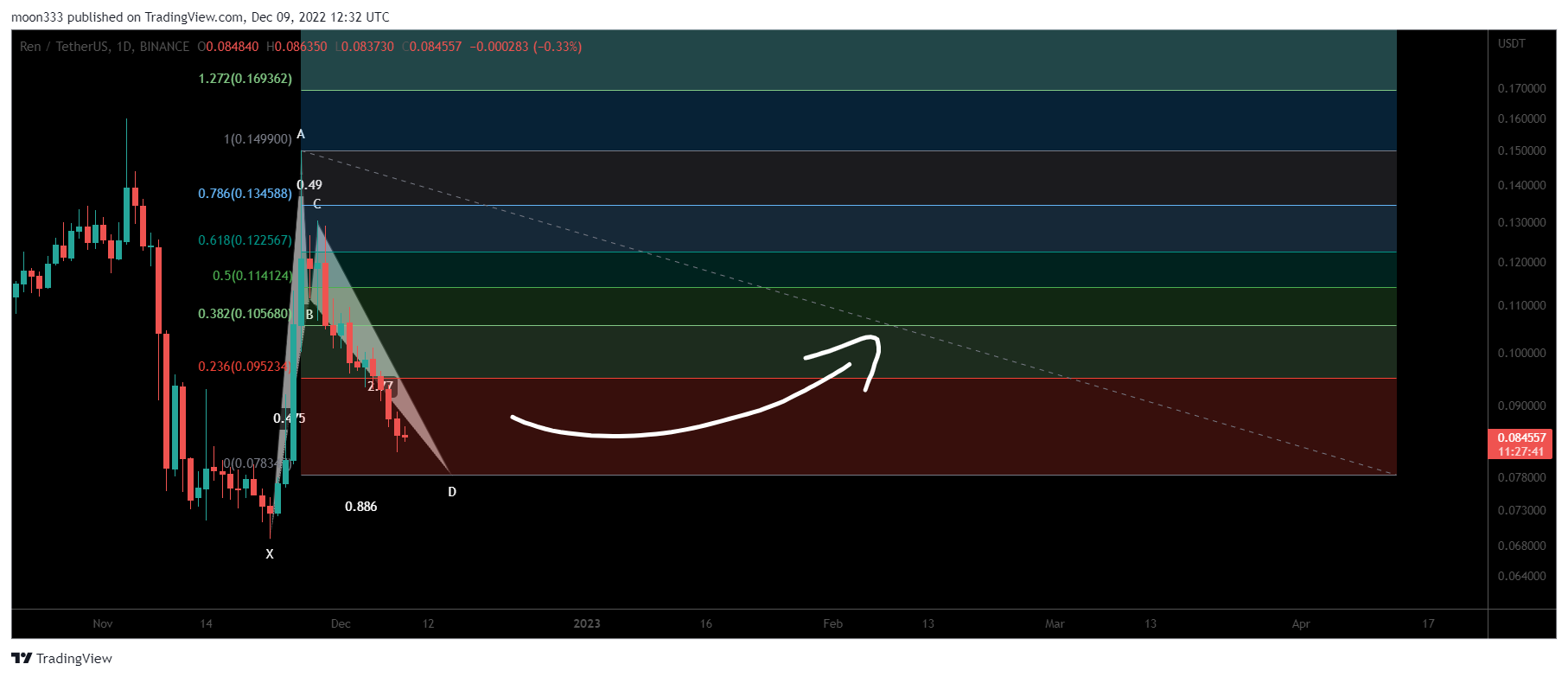Click the 0.786(0.134588) Fibonacci label
This screenshot has height=677, width=1568.
(x=245, y=194)
